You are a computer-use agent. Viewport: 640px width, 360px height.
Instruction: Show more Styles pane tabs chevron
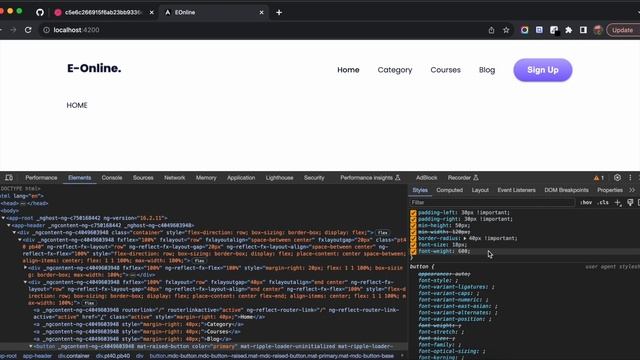(x=632, y=190)
